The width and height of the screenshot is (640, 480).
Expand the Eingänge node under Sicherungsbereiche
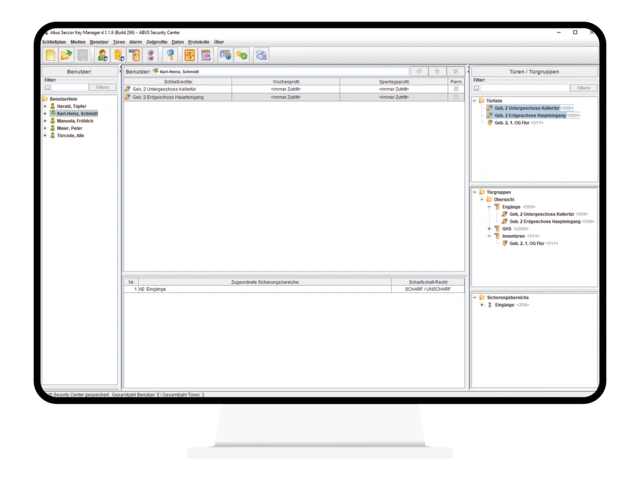tap(482, 304)
